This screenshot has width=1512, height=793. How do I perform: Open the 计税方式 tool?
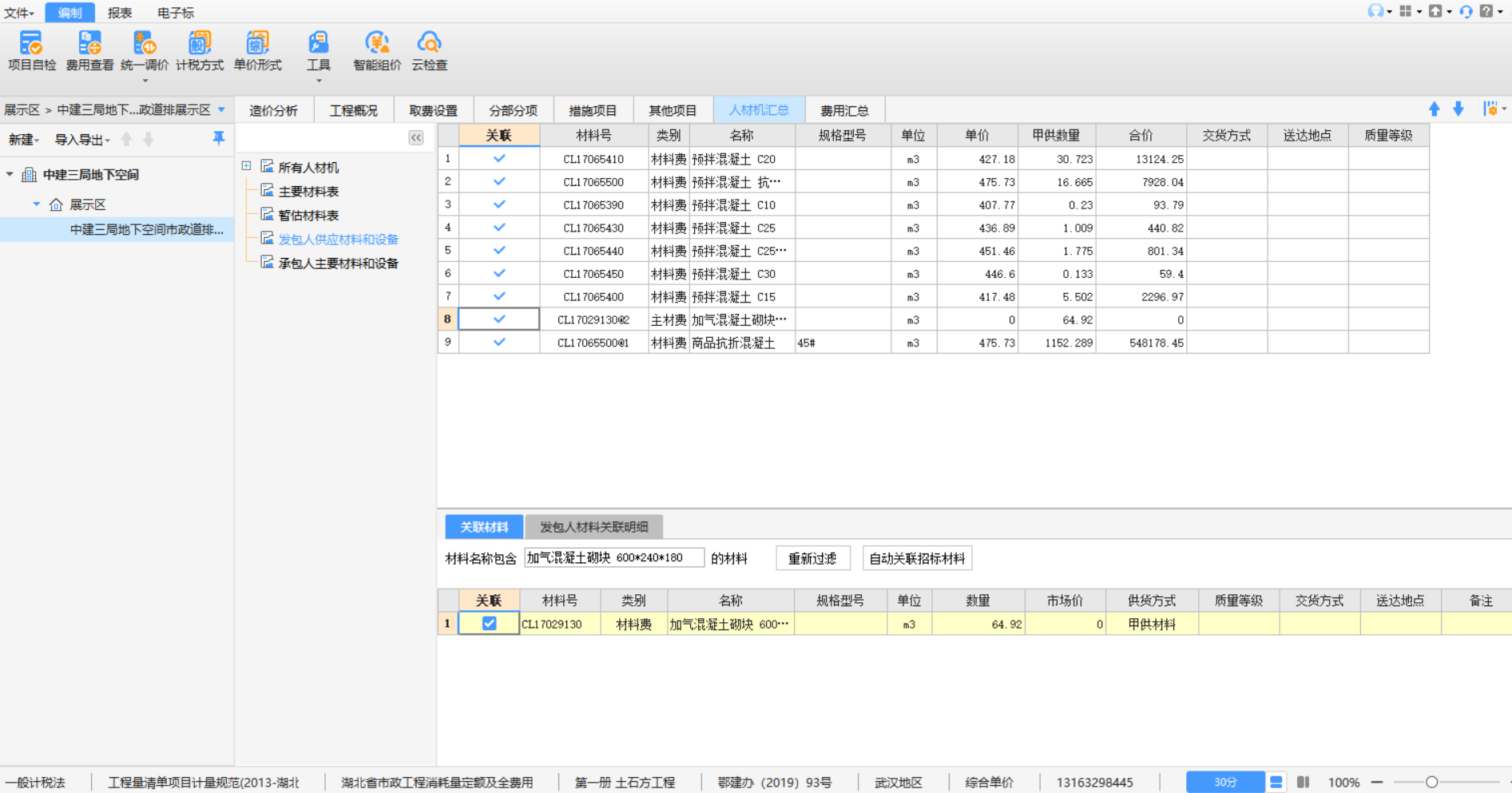pyautogui.click(x=200, y=52)
